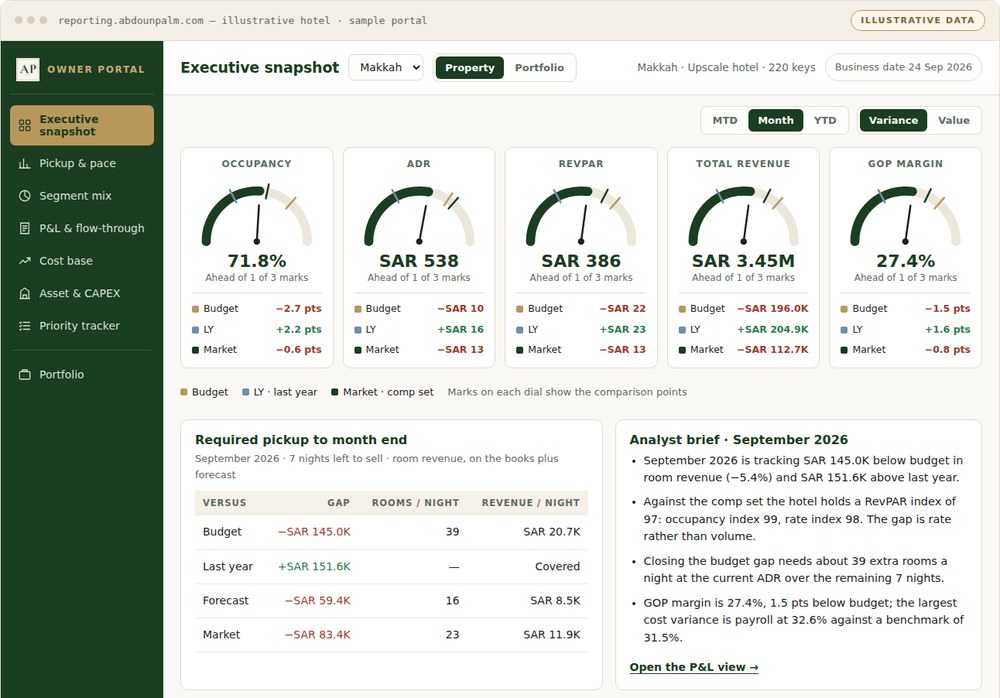Click the Occupancy Budget −2.7 pts variance
1000x698 pixels.
click(x=298, y=309)
